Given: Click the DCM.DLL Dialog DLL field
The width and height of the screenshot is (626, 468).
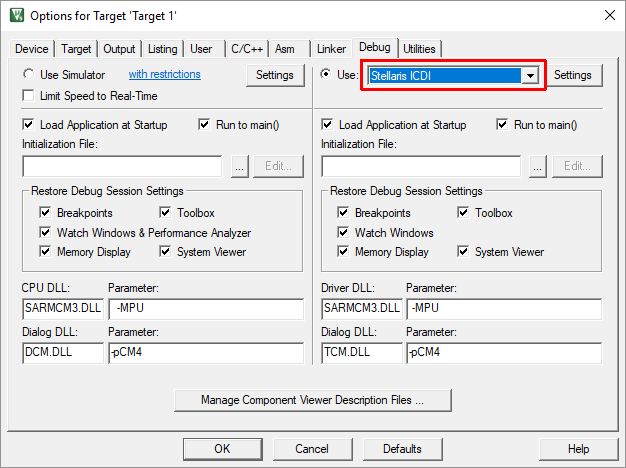Looking at the screenshot, I should (63, 353).
